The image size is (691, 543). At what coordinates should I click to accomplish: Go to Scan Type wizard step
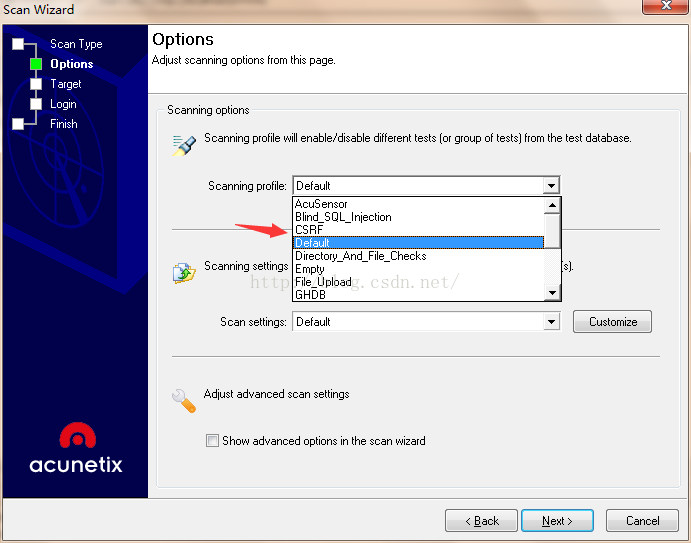point(76,44)
